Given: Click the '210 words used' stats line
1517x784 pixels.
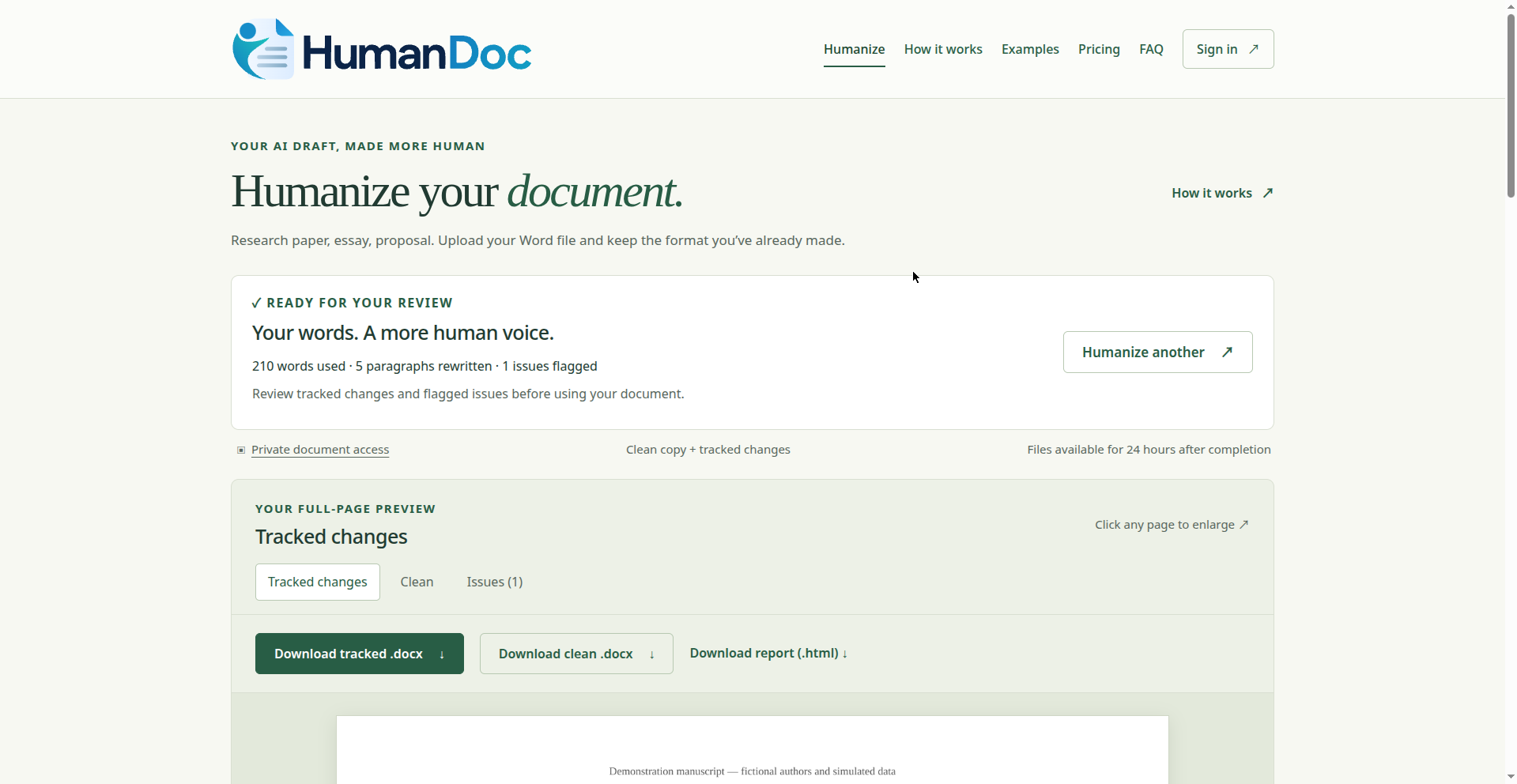Looking at the screenshot, I should [x=425, y=366].
